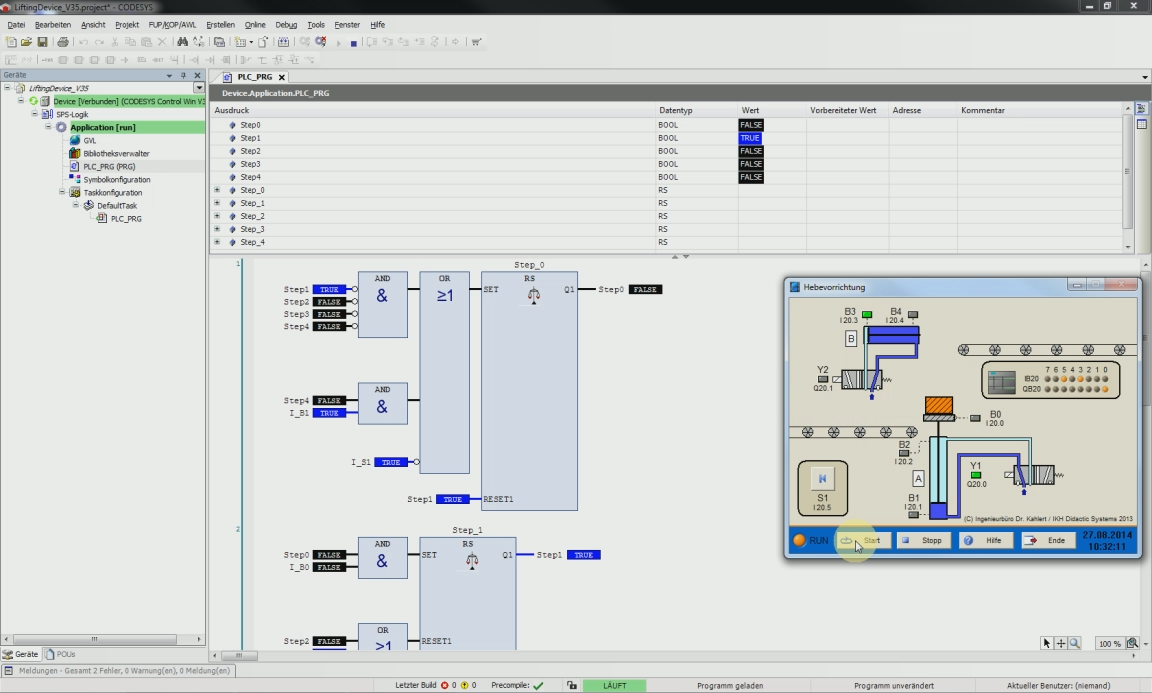Toggle sensor B0 indicator in Hebevorrichtung

click(x=975, y=418)
